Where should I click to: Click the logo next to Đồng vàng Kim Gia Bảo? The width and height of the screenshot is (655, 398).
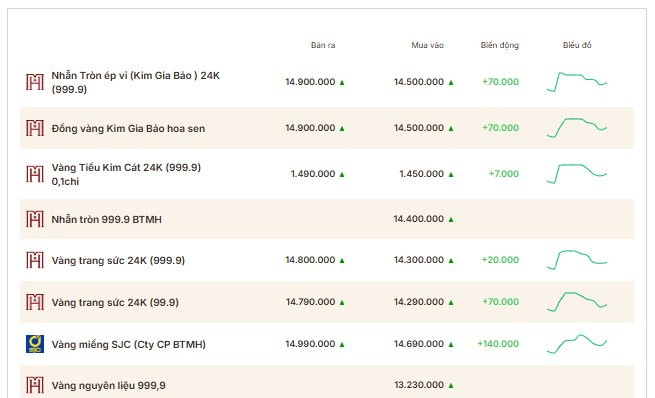[35, 128]
